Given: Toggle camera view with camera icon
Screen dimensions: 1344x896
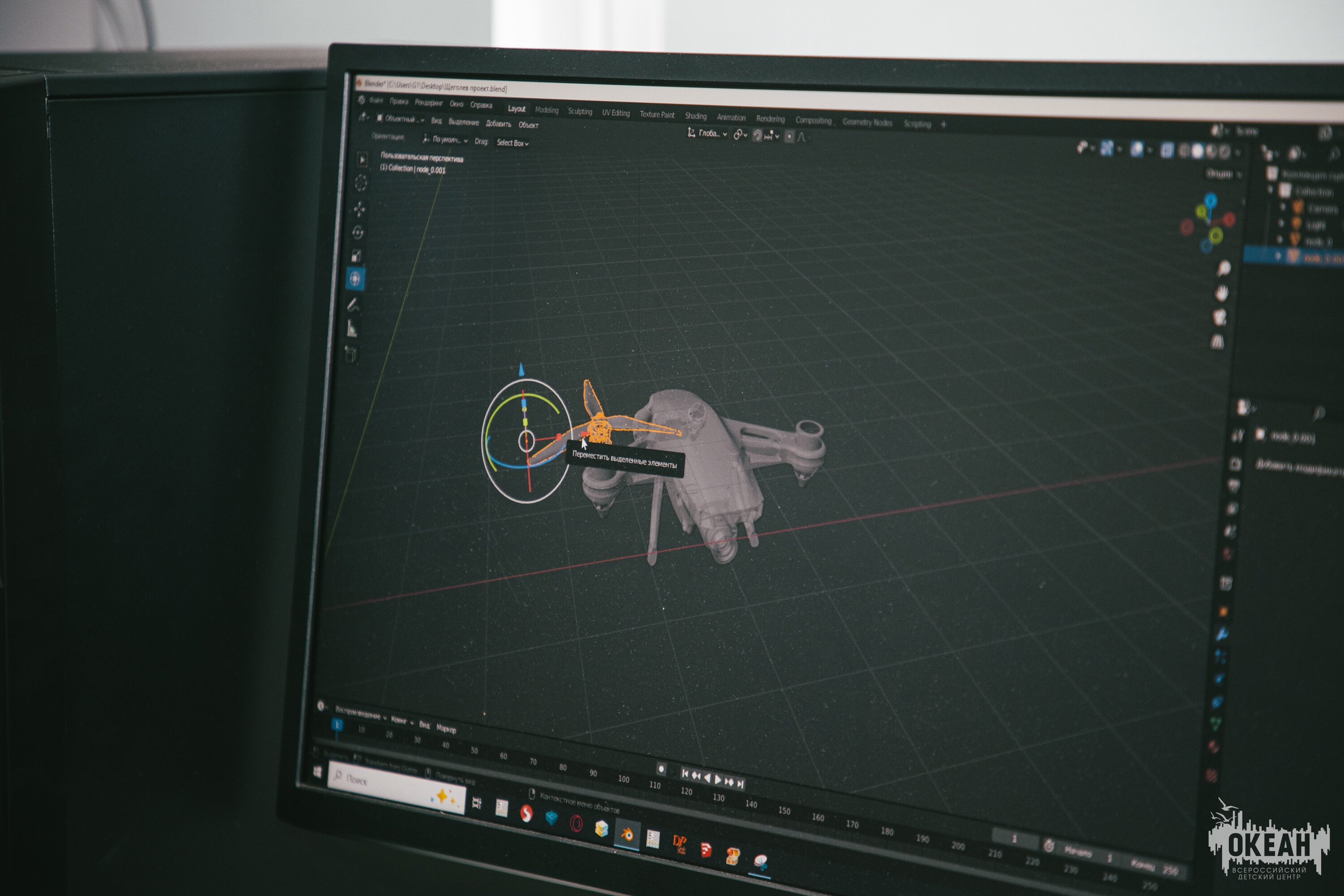Looking at the screenshot, I should (1220, 317).
